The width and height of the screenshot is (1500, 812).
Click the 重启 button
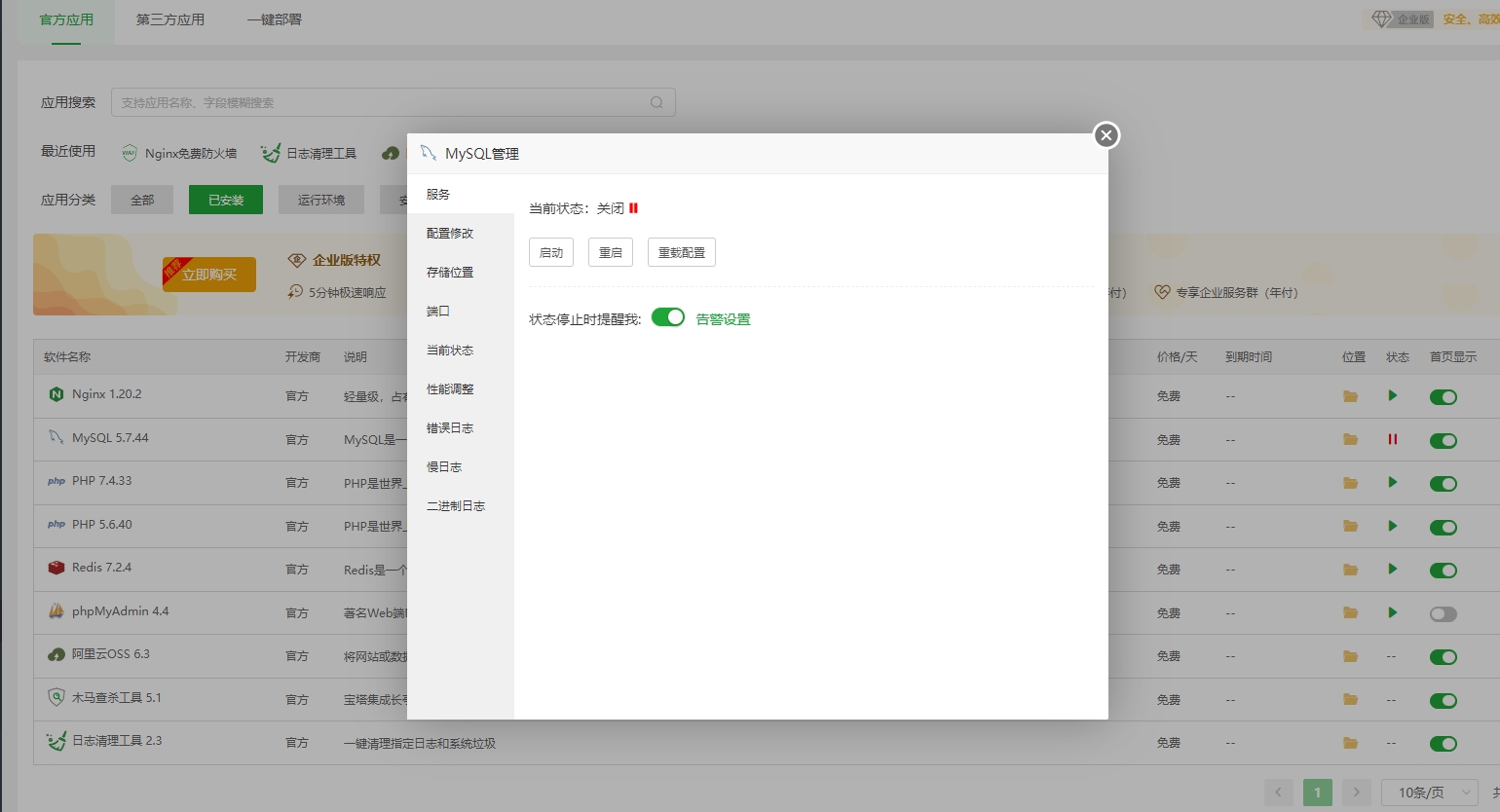click(611, 252)
